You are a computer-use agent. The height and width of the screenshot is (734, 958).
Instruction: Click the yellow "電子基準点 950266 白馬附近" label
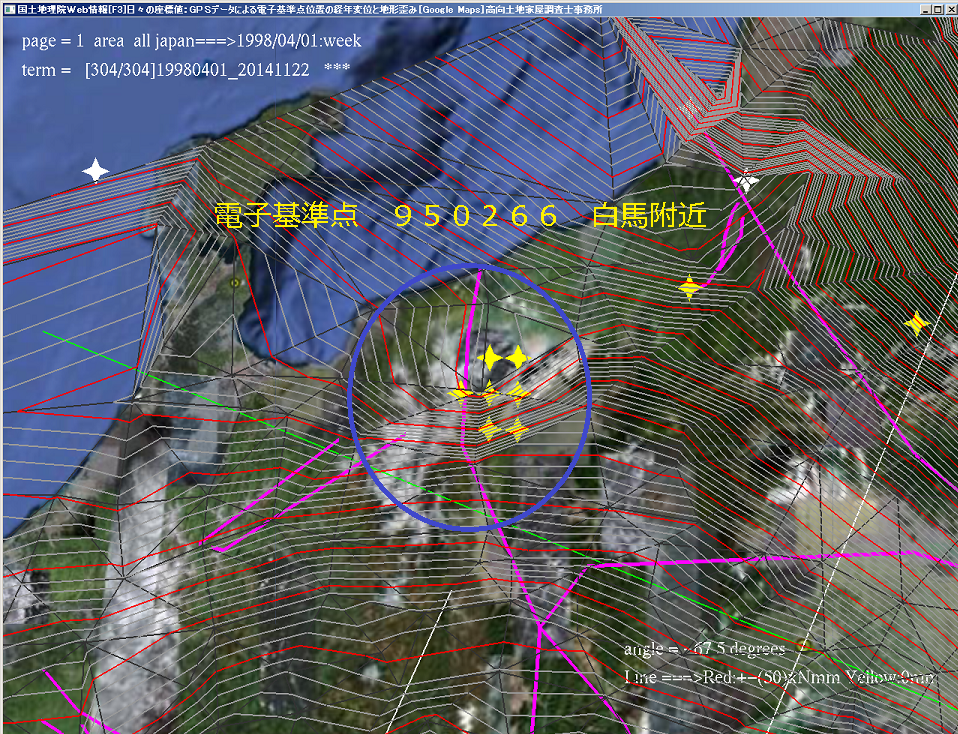460,215
